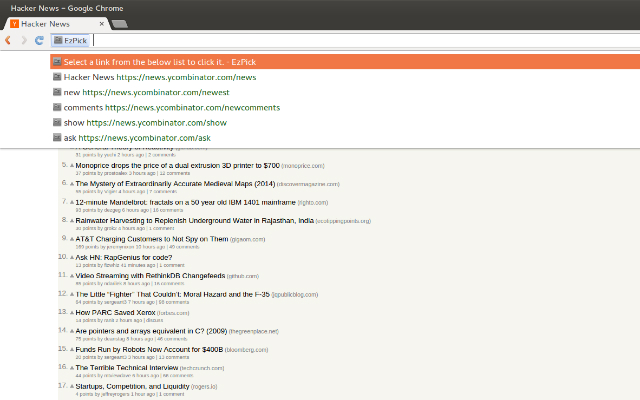640x400 pixels.
Task: Open Funds Run by Robots article
Action: (x=149, y=349)
